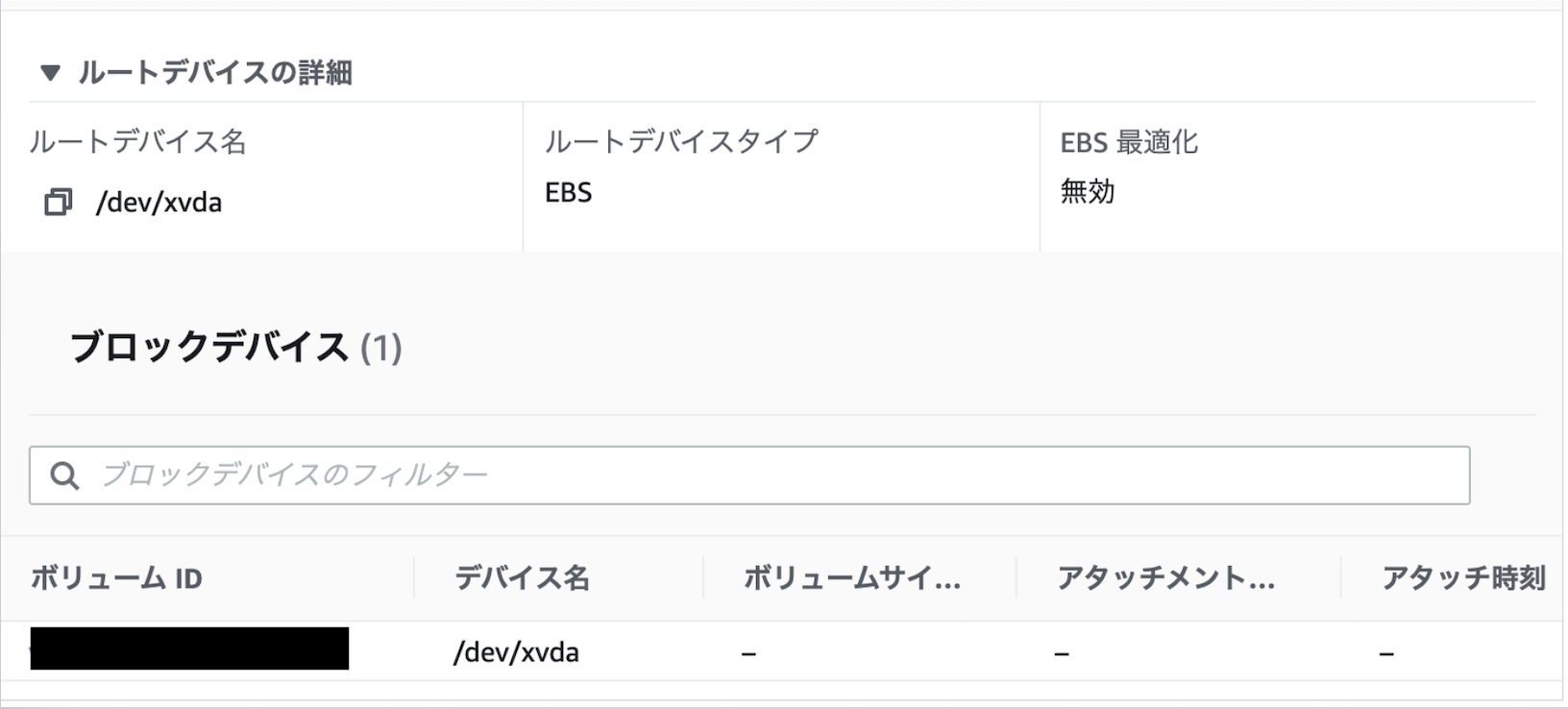Click the 無効 EBS optimization value
The height and width of the screenshot is (709, 1568).
click(x=1086, y=192)
